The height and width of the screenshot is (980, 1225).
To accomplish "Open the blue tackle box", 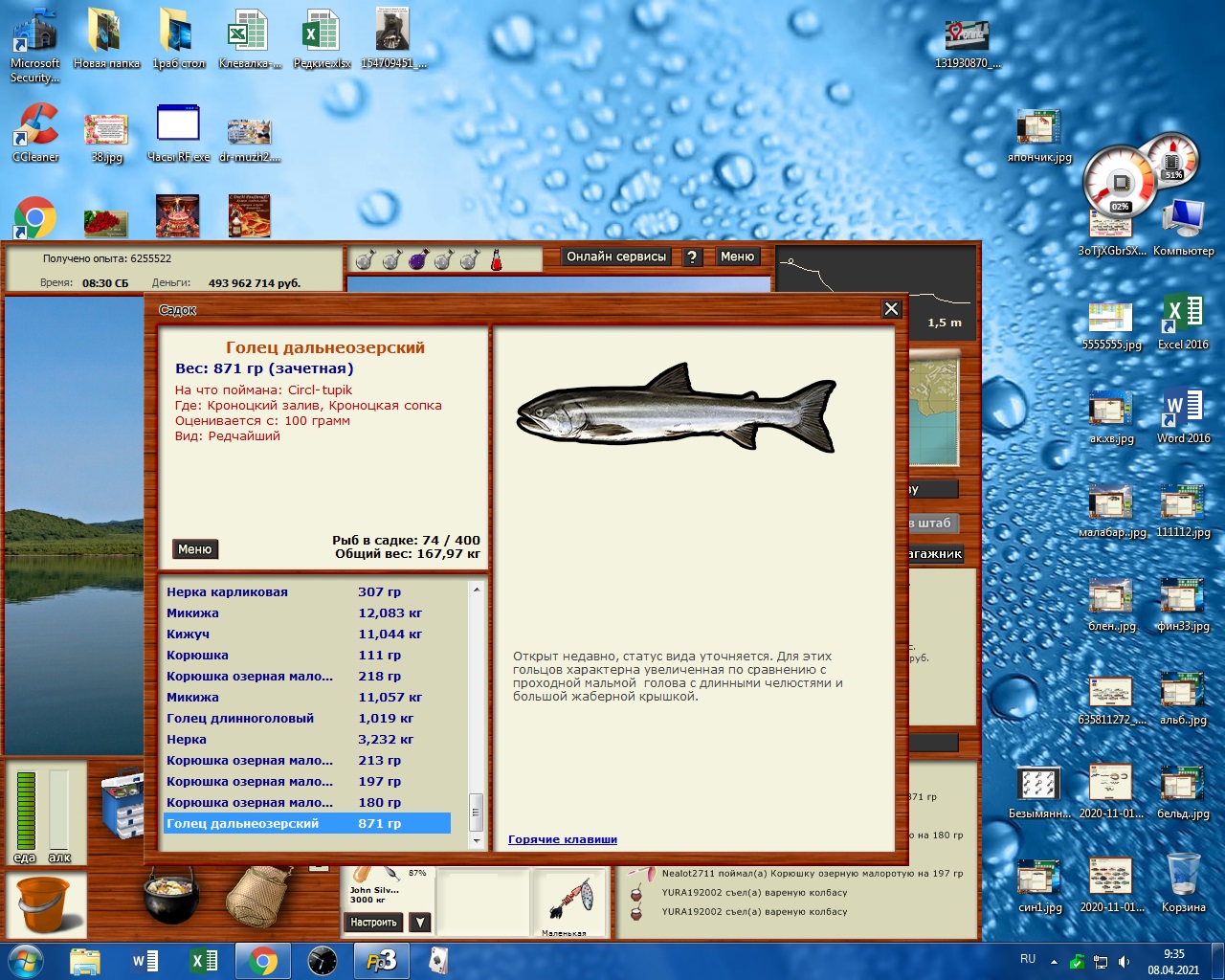I will click(x=122, y=802).
